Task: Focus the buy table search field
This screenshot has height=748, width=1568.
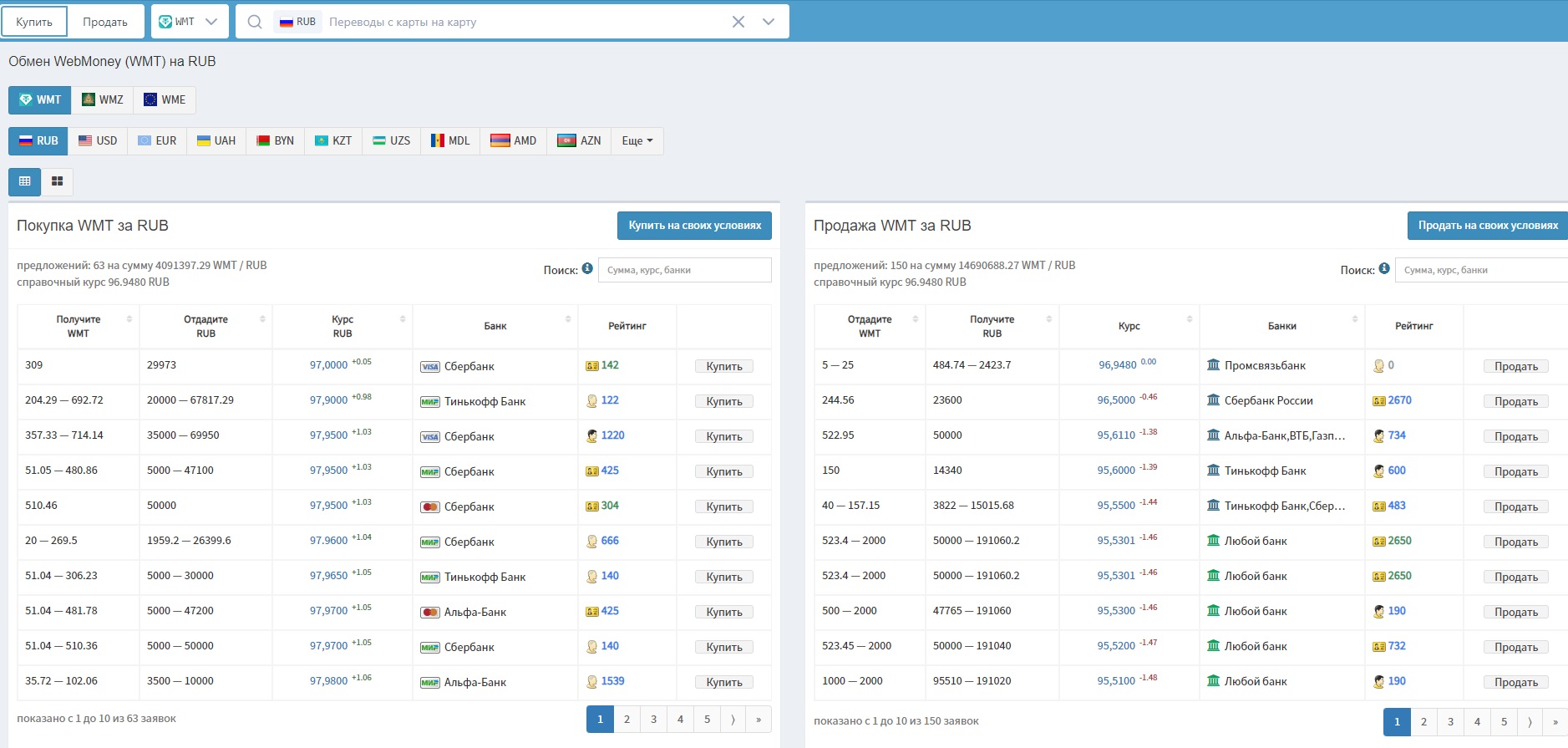Action: pyautogui.click(x=685, y=270)
